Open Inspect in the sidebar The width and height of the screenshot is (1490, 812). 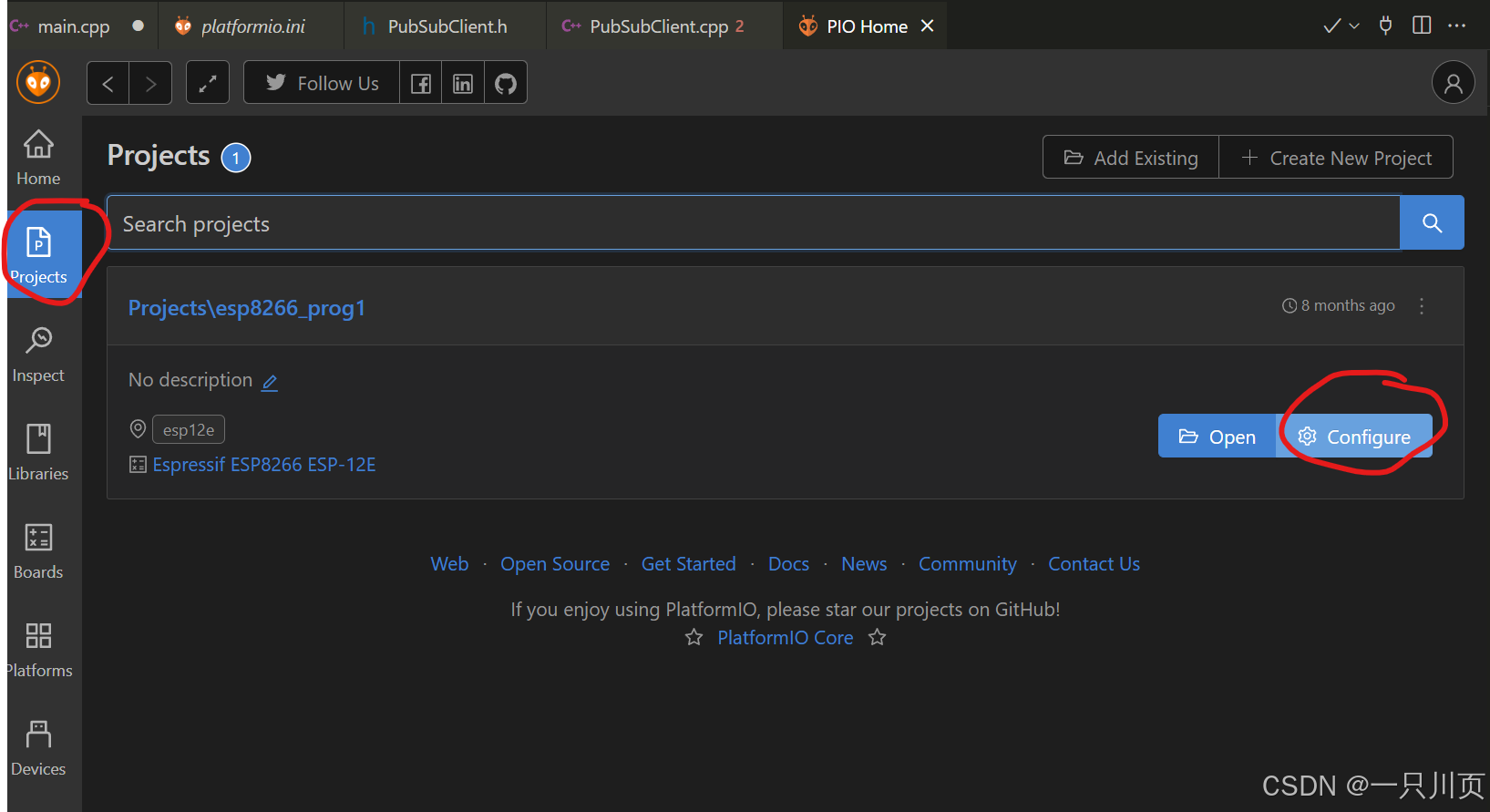point(38,355)
